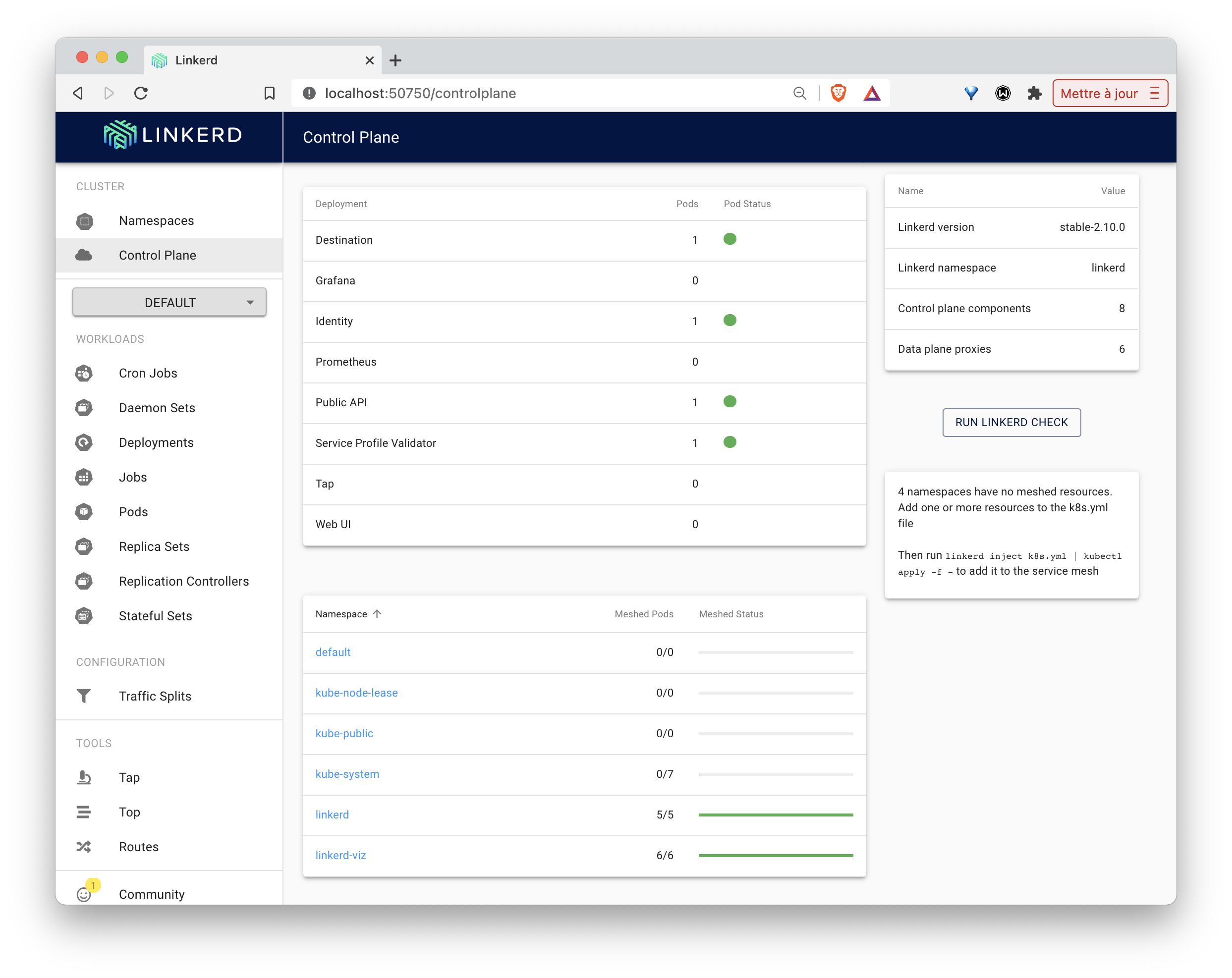Click the Jobs icon in sidebar
Viewport: 1232px width, 978px height.
[x=84, y=477]
